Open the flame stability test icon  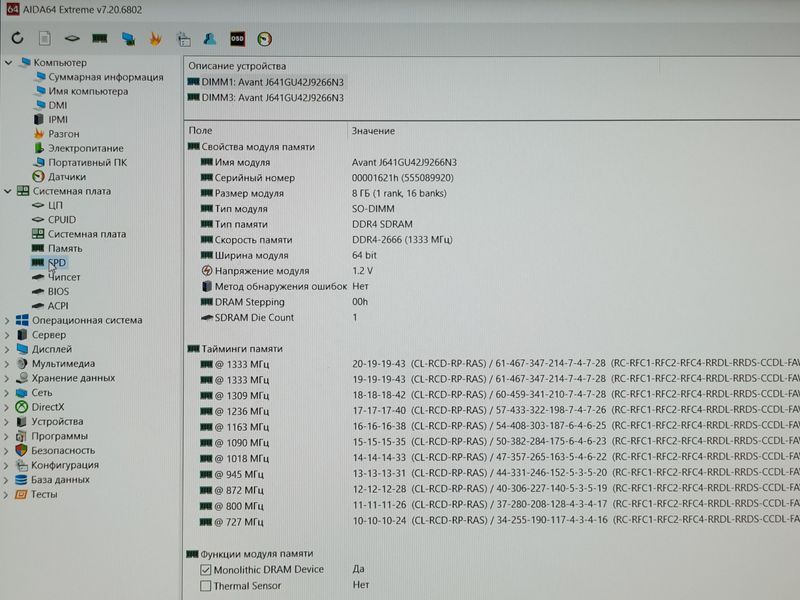[x=156, y=39]
